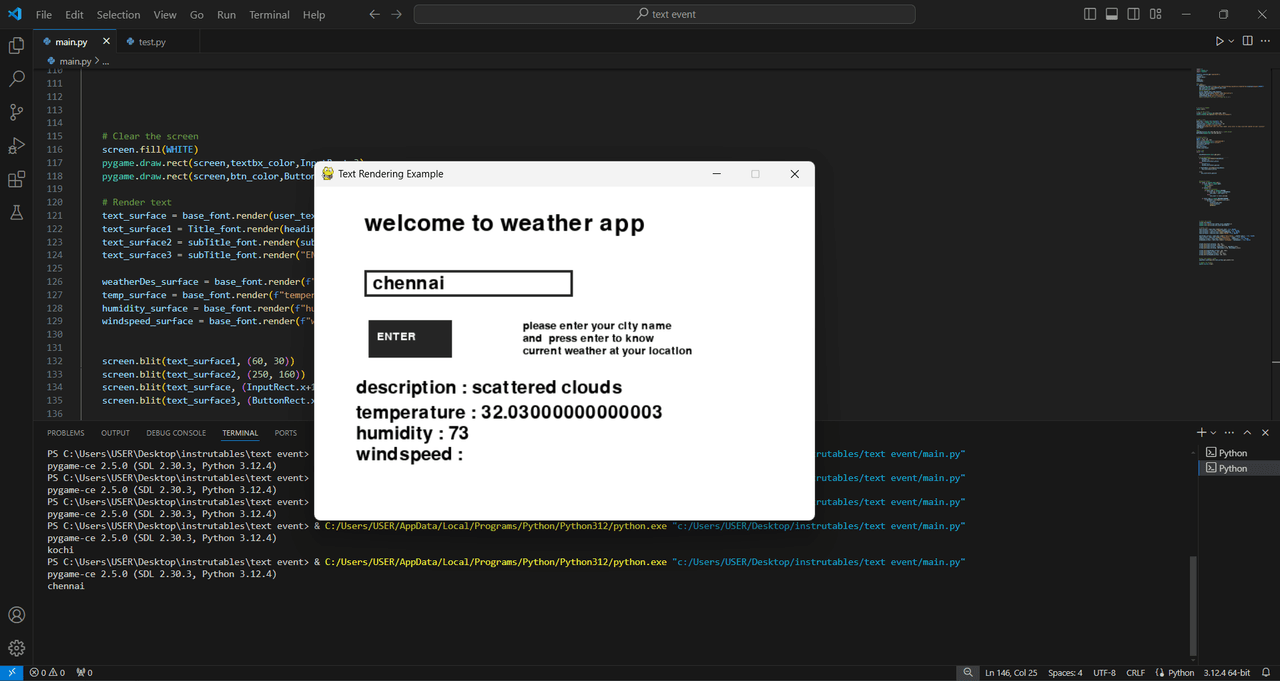The width and height of the screenshot is (1280, 681).
Task: Open the Extensions view
Action: [x=16, y=180]
